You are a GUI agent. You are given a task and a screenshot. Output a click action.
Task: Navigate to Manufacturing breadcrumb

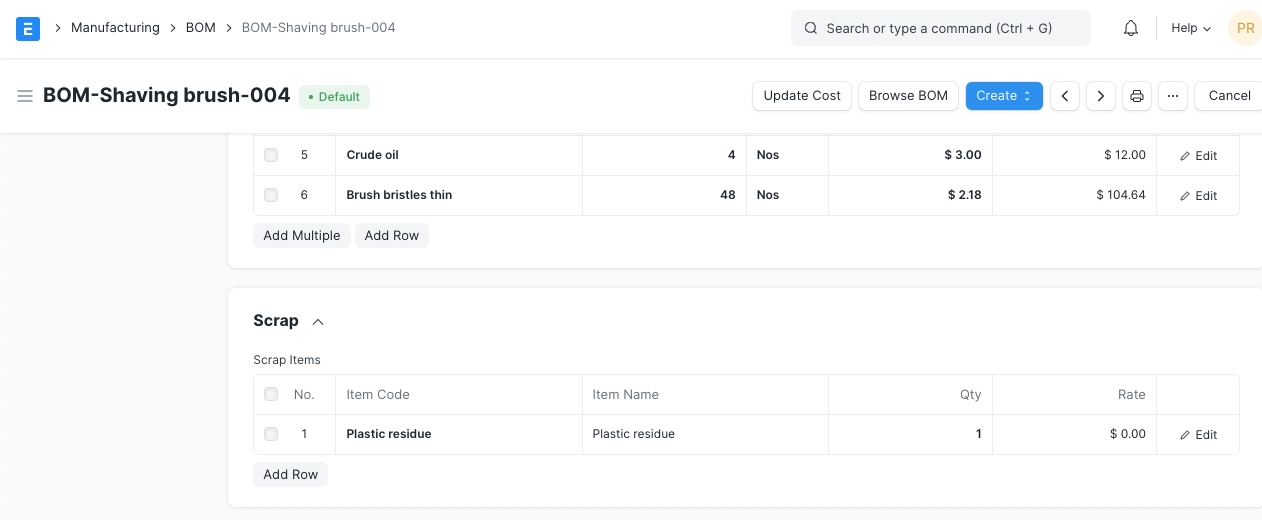click(115, 28)
